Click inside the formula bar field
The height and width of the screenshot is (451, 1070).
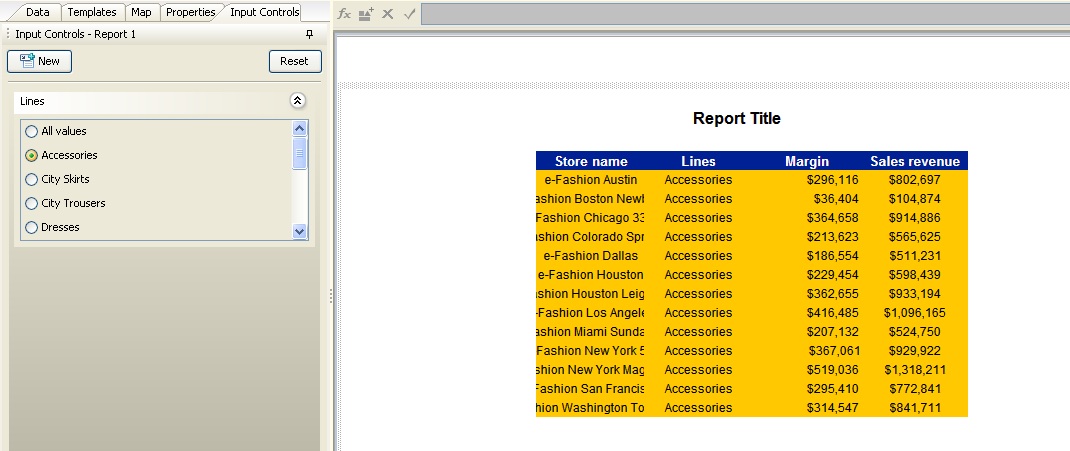pos(745,14)
